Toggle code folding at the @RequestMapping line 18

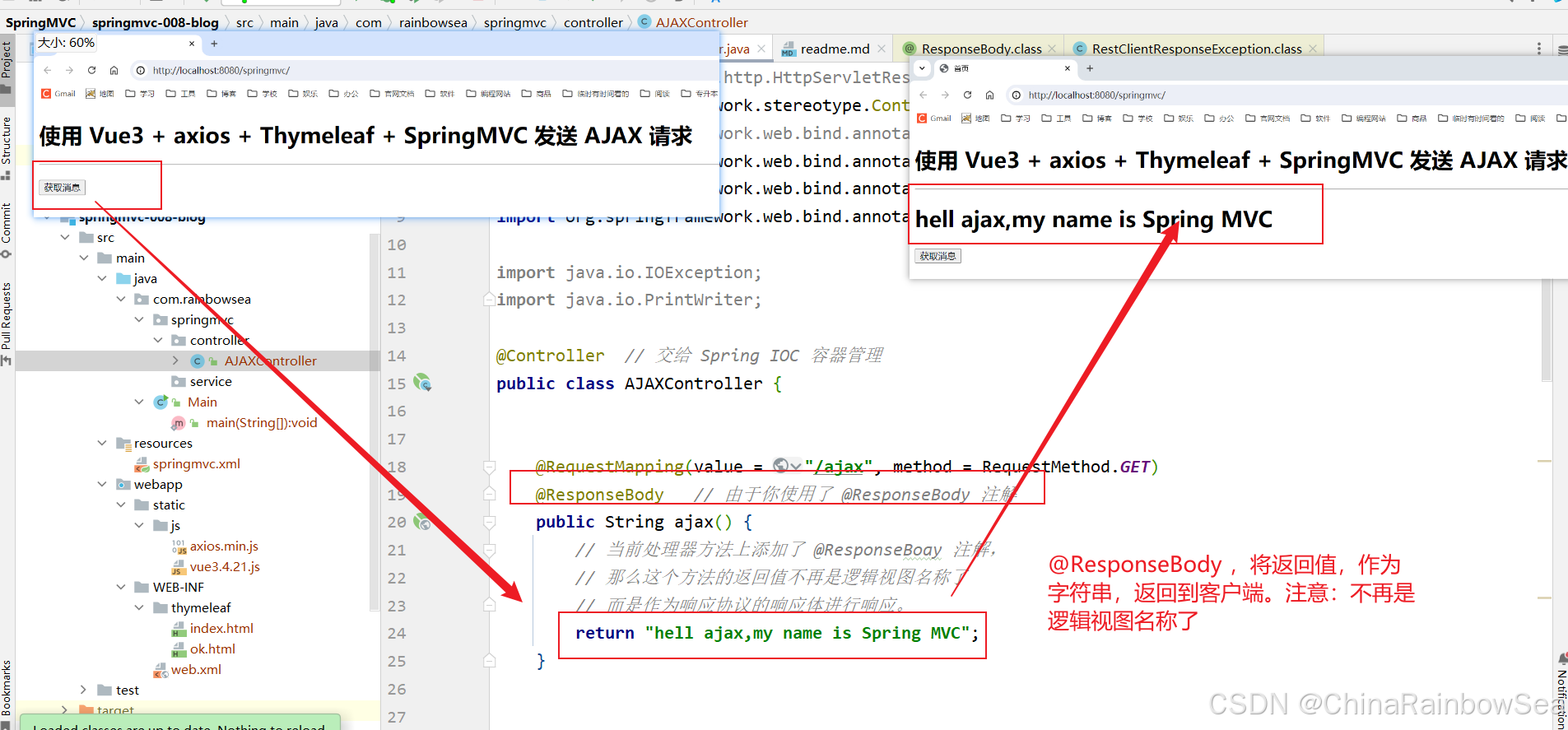(489, 467)
